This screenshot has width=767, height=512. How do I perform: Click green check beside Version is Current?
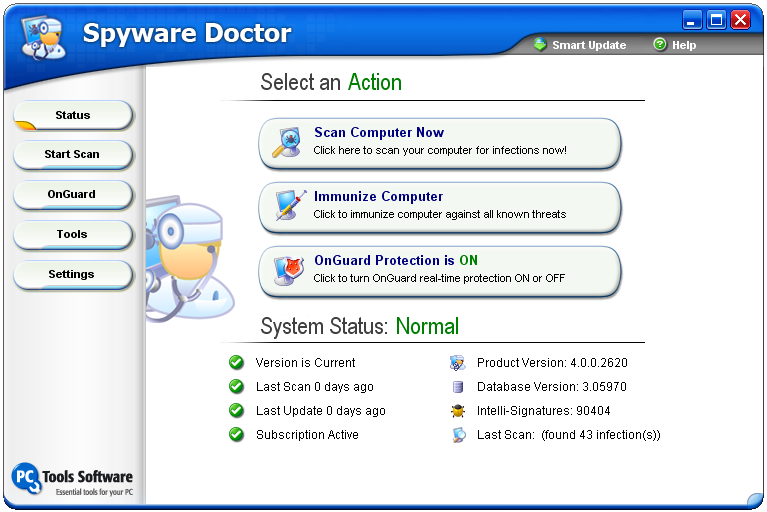pos(236,362)
